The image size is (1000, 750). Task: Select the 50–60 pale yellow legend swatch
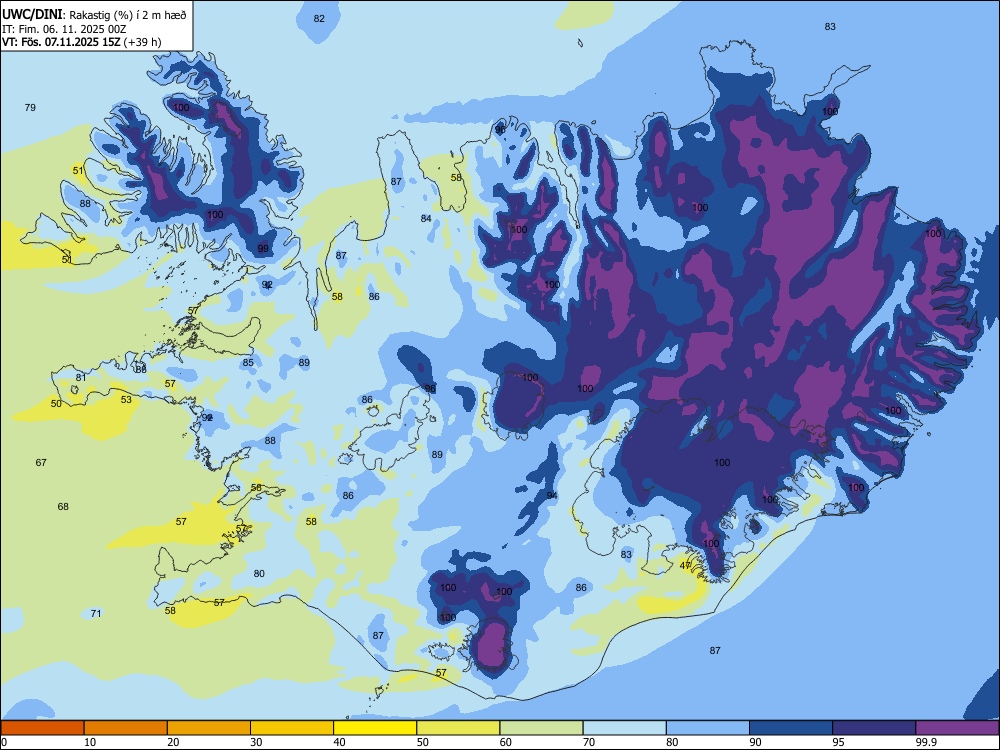pos(458,728)
